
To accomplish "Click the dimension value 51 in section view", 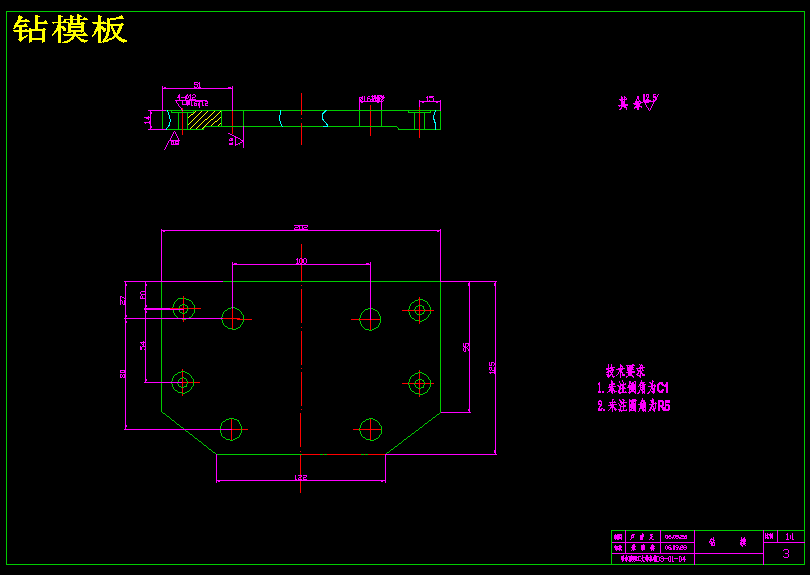I will [x=197, y=85].
